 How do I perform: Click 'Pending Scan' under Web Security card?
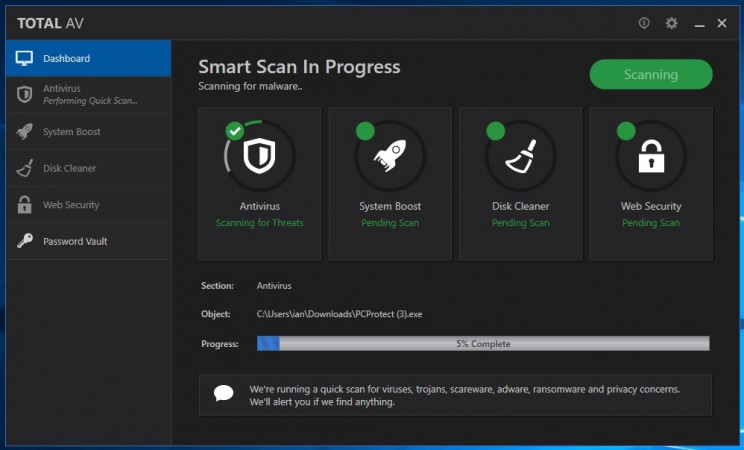[x=651, y=223]
